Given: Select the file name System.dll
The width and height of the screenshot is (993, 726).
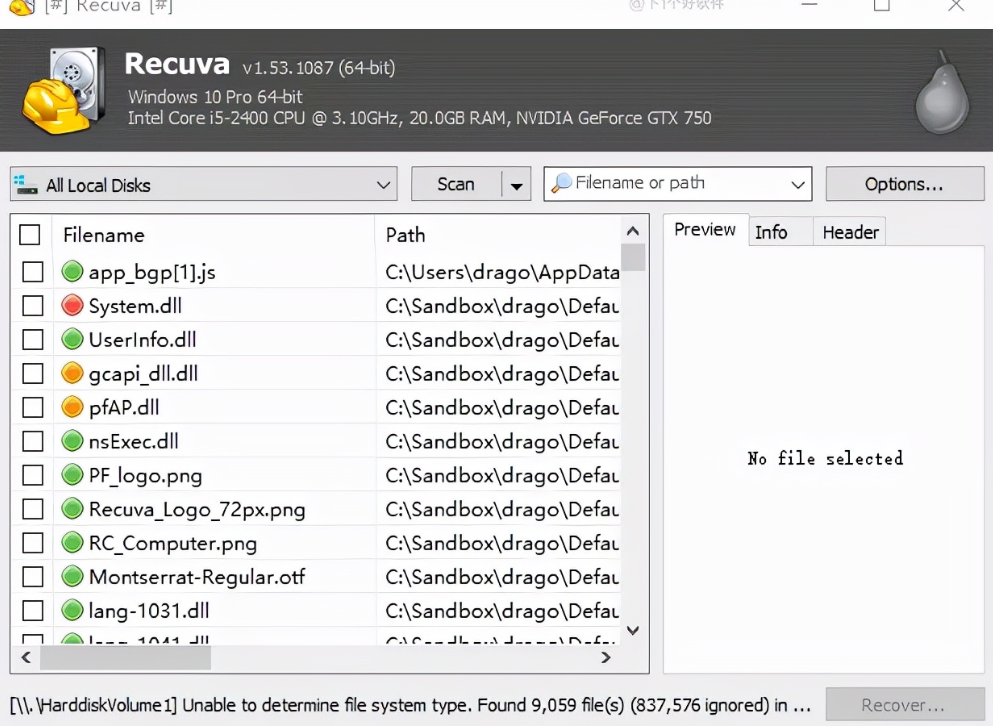Looking at the screenshot, I should point(135,306).
